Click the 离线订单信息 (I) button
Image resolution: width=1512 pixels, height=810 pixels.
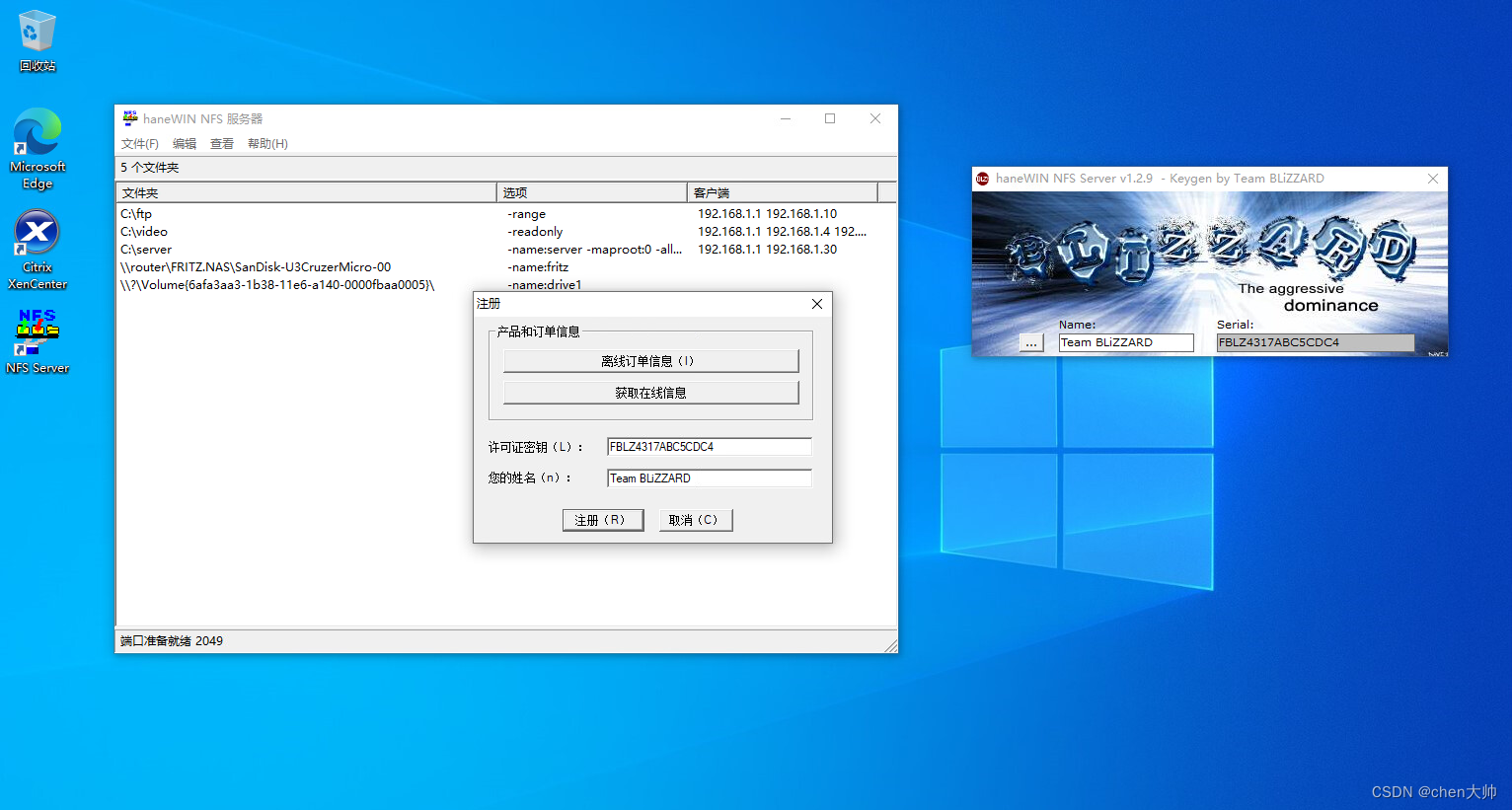coord(650,361)
